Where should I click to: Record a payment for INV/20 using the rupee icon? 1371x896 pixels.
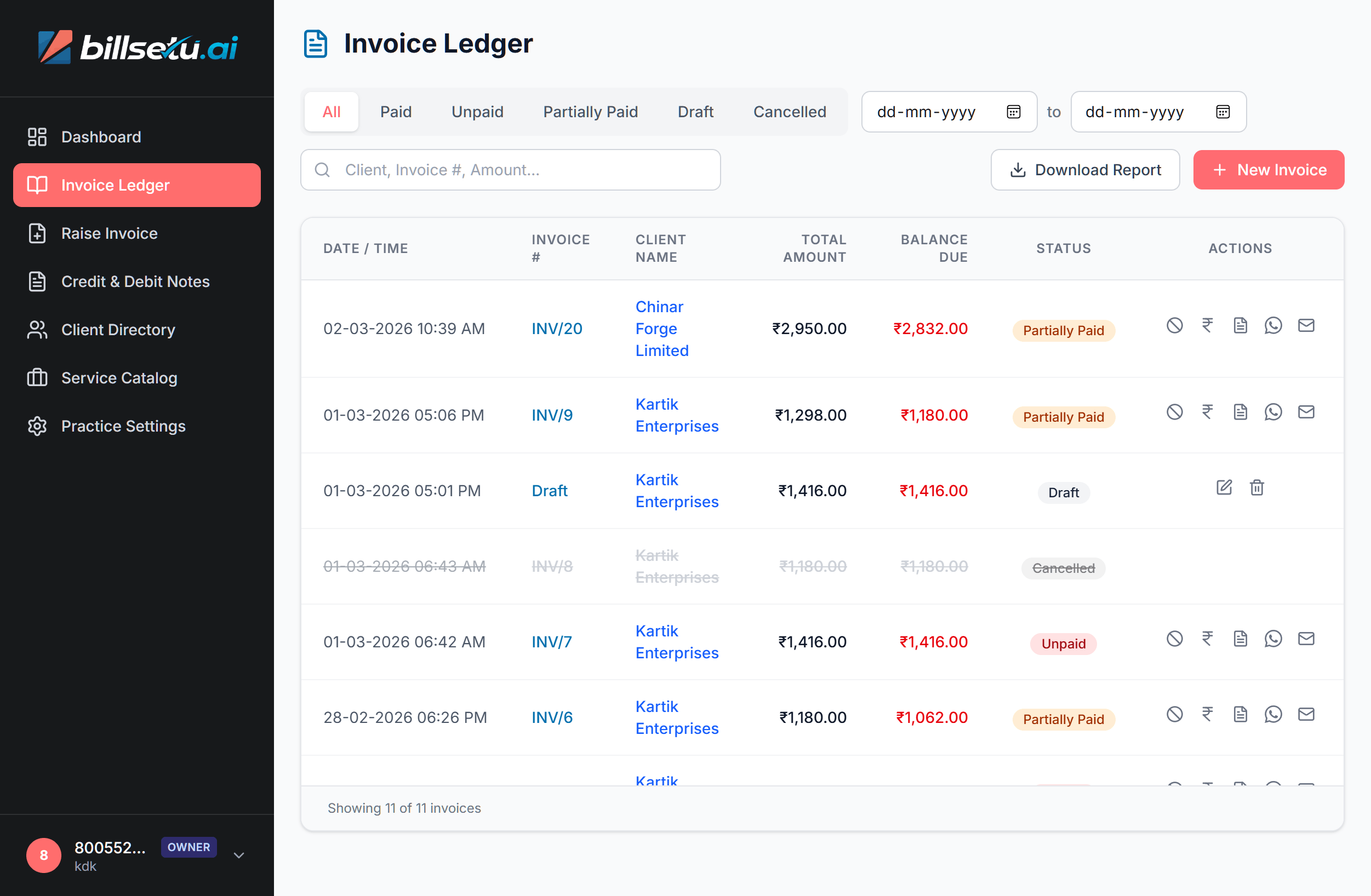1207,325
